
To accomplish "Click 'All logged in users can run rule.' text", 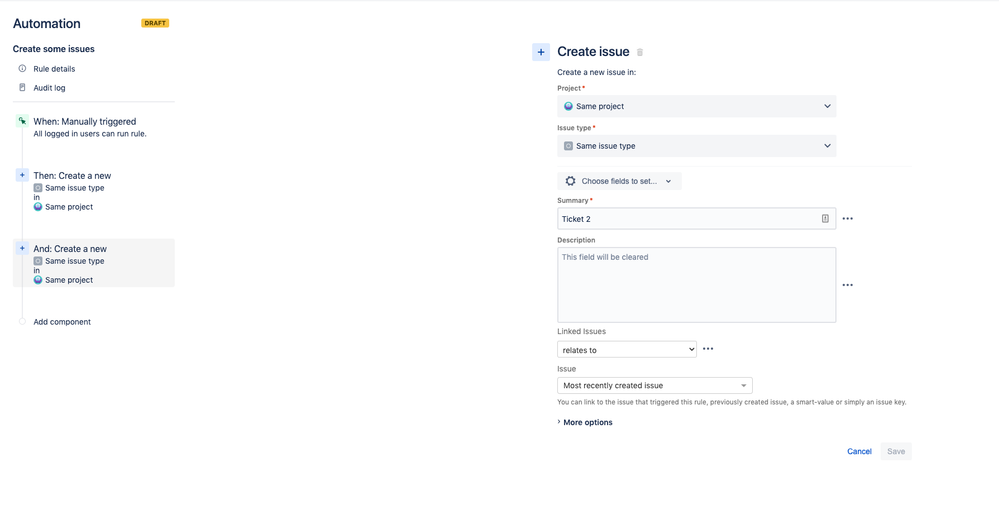I will (90, 134).
